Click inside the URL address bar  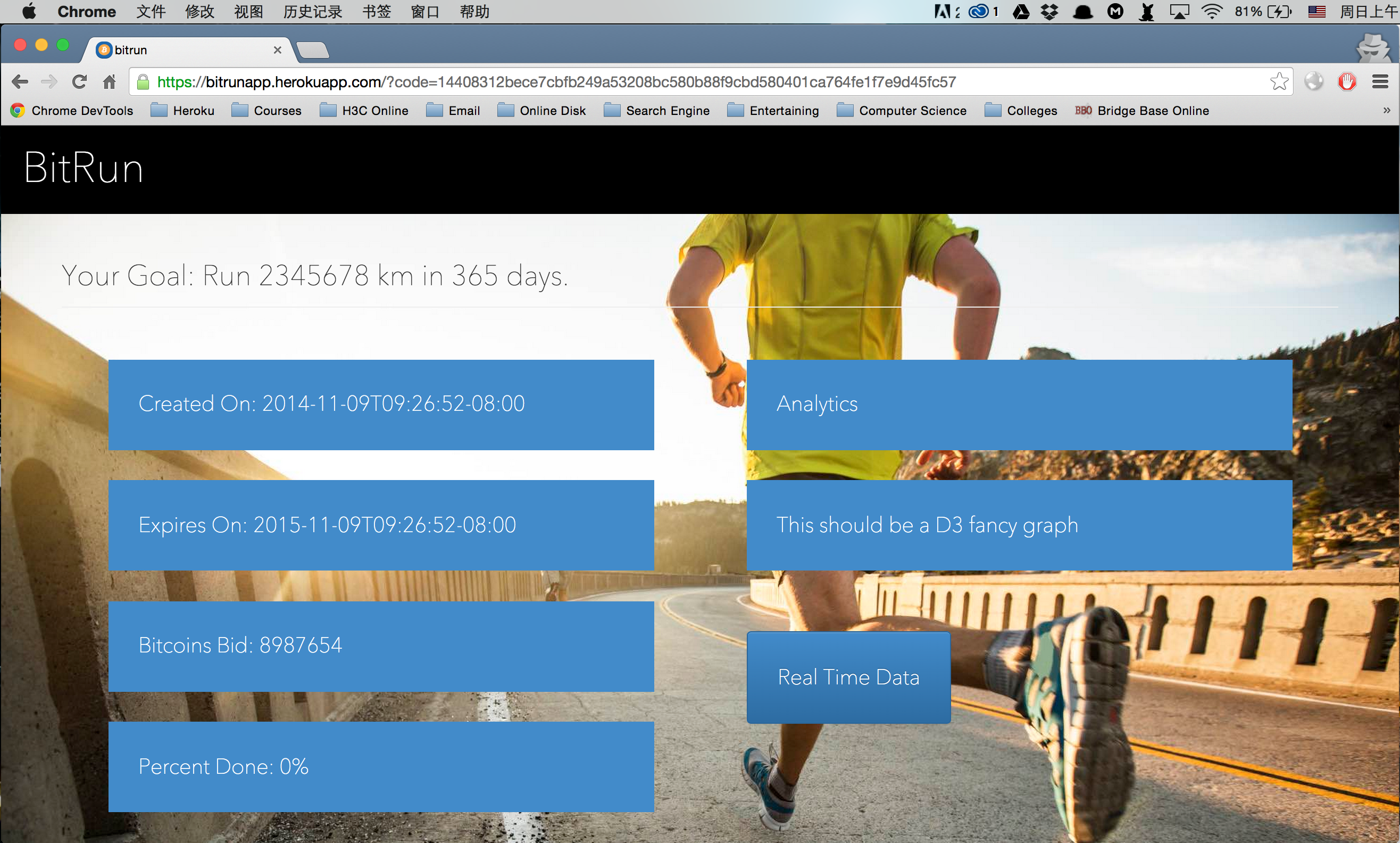pos(681,82)
